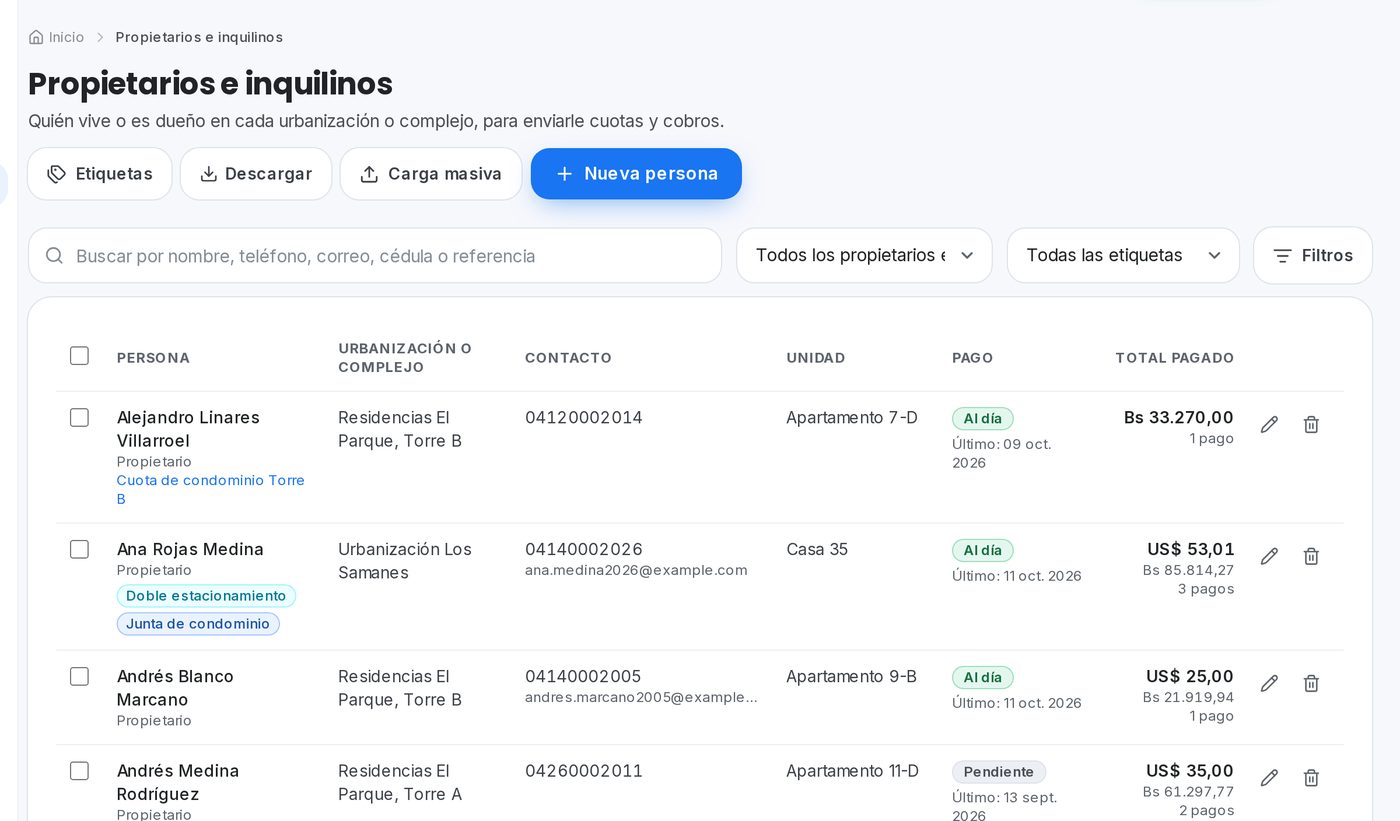Click 'Apartamento 11-D' unit cell
This screenshot has height=821, width=1400.
pos(852,771)
